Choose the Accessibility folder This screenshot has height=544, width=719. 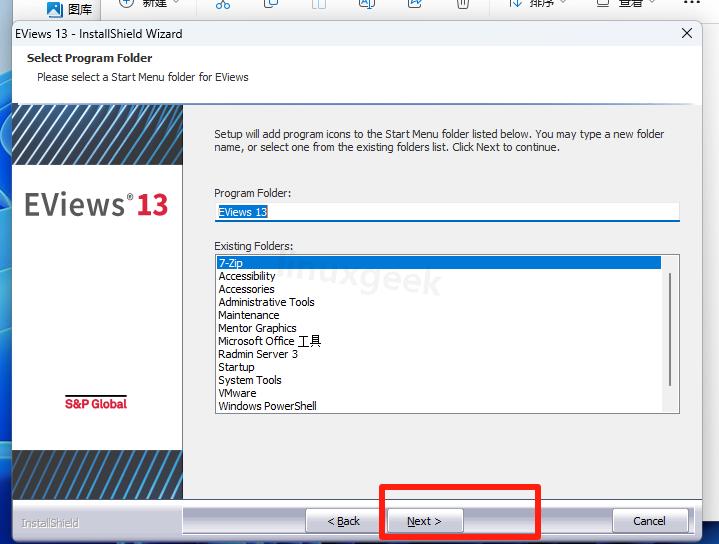click(x=247, y=276)
